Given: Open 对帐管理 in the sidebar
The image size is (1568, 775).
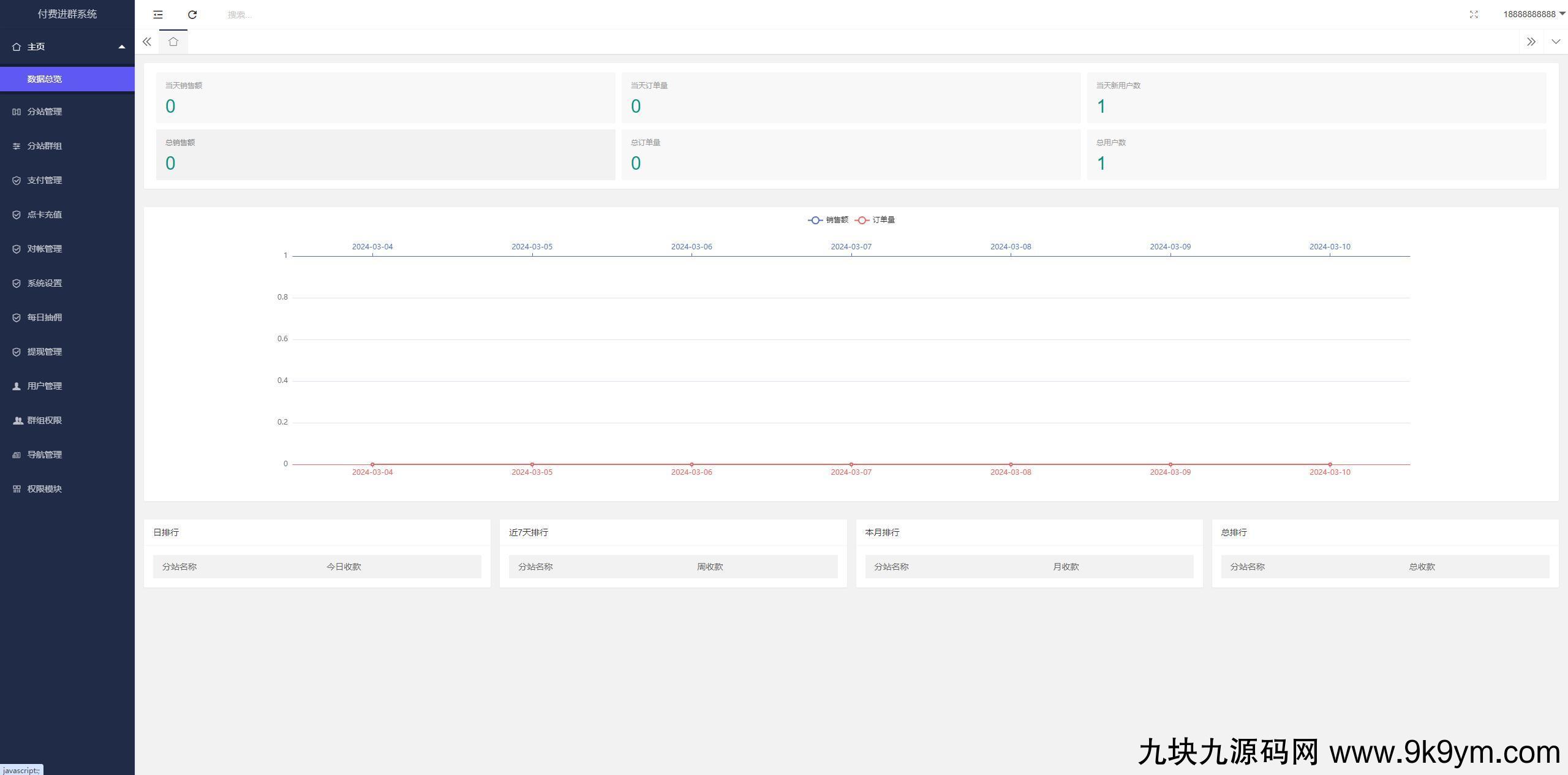Looking at the screenshot, I should pos(67,249).
